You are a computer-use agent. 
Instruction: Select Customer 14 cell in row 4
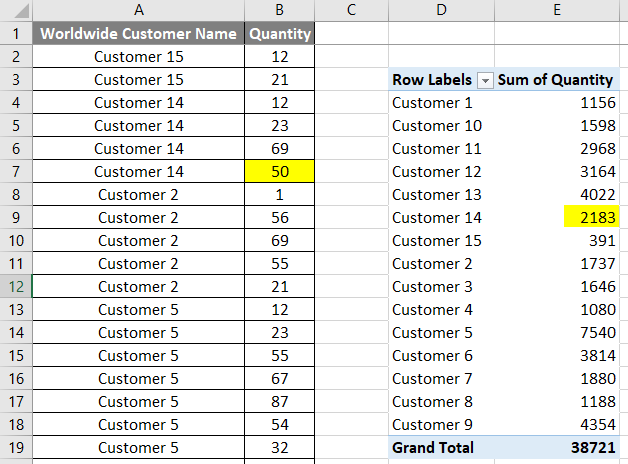139,102
